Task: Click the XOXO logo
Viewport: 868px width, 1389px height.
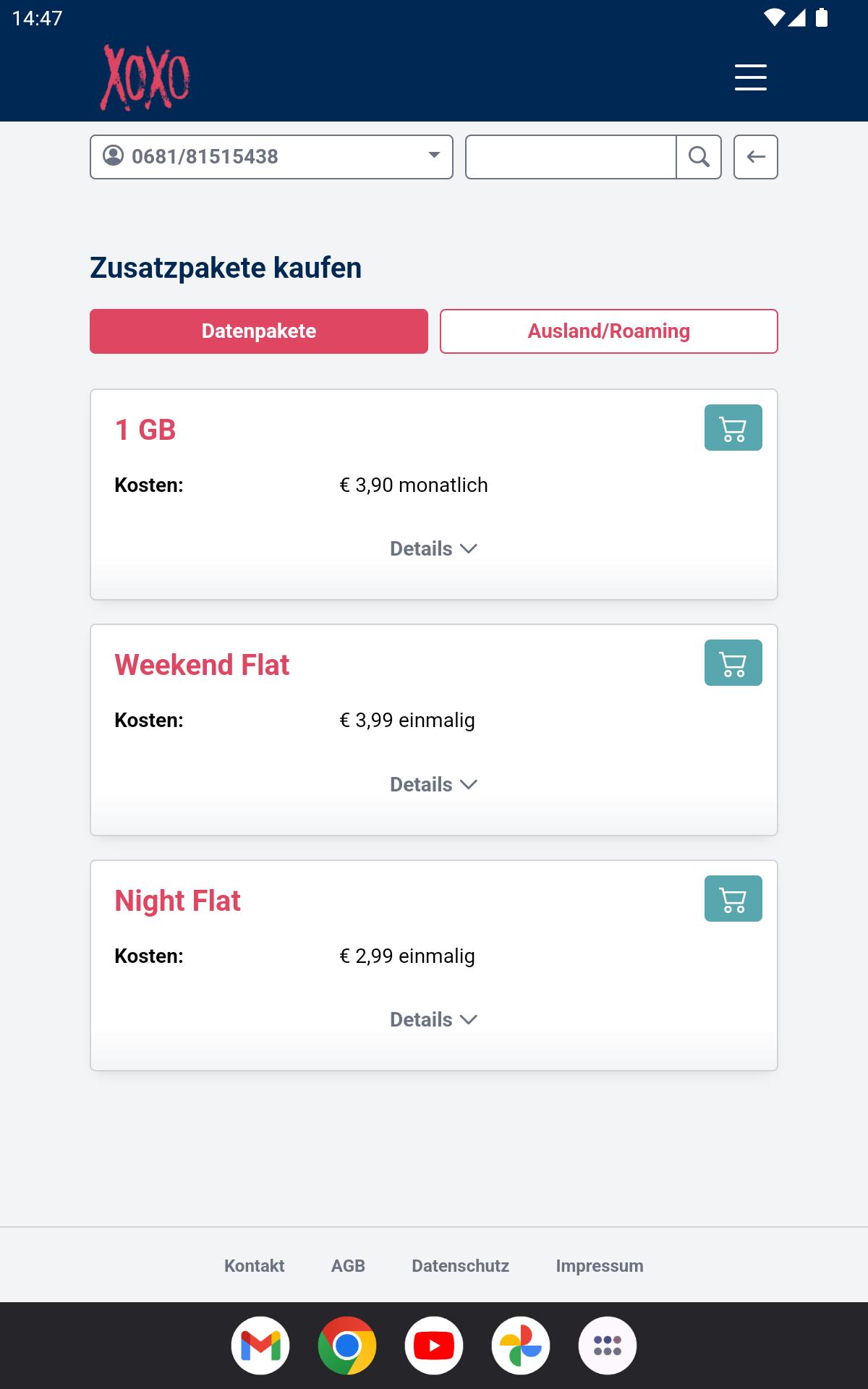Action: (145, 77)
